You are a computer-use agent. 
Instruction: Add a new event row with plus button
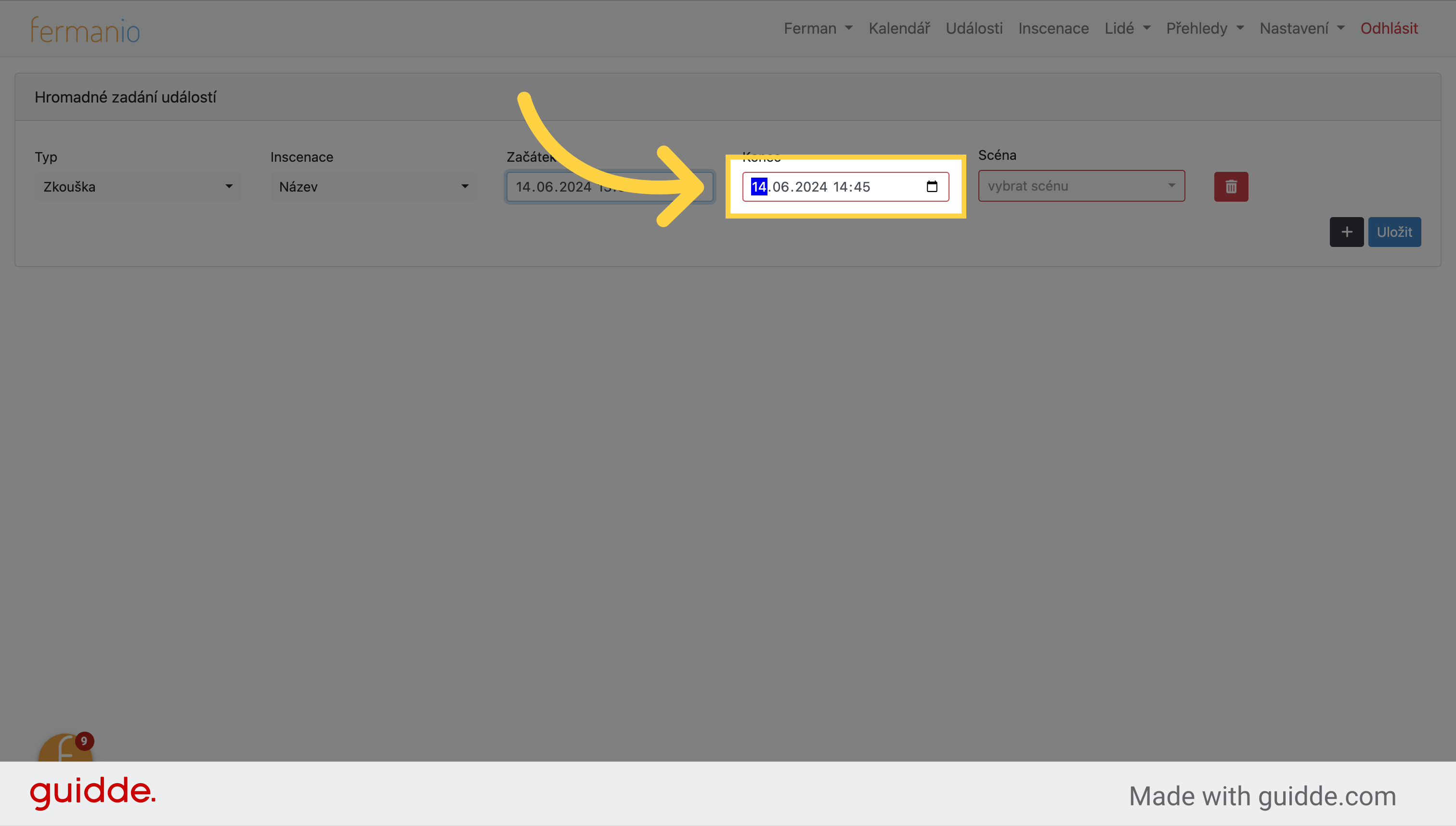(1347, 232)
